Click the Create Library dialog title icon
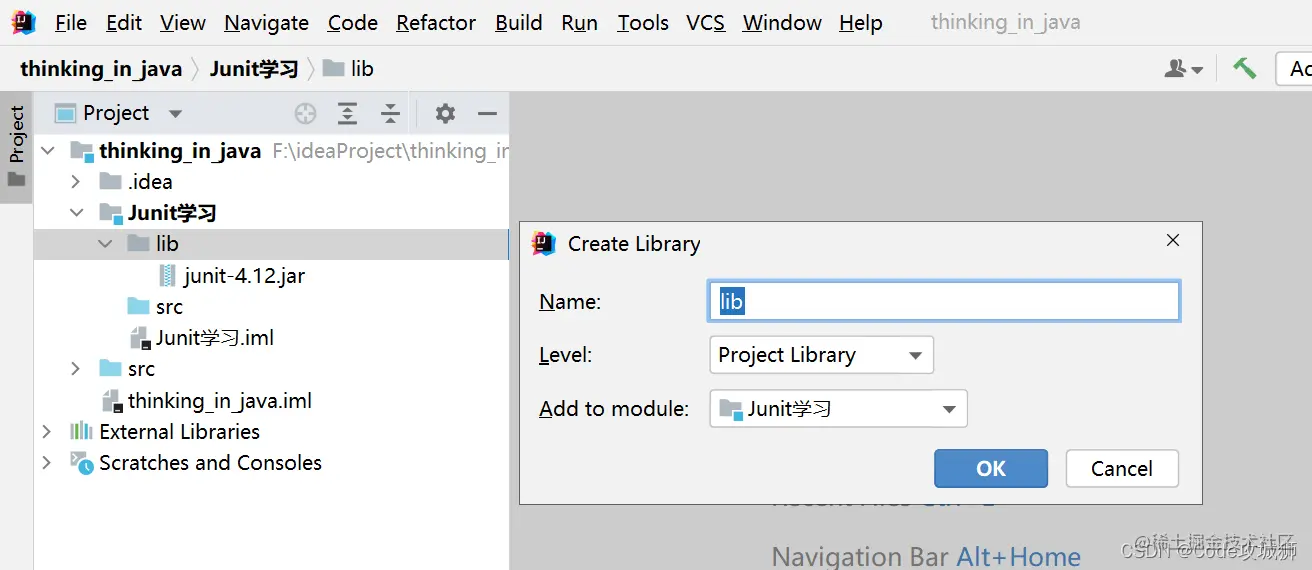 pos(544,243)
